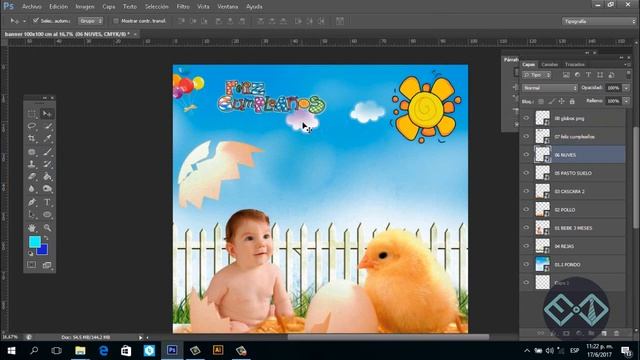The width and height of the screenshot is (640, 360).
Task: Select the Zoom tool
Action: point(47,228)
